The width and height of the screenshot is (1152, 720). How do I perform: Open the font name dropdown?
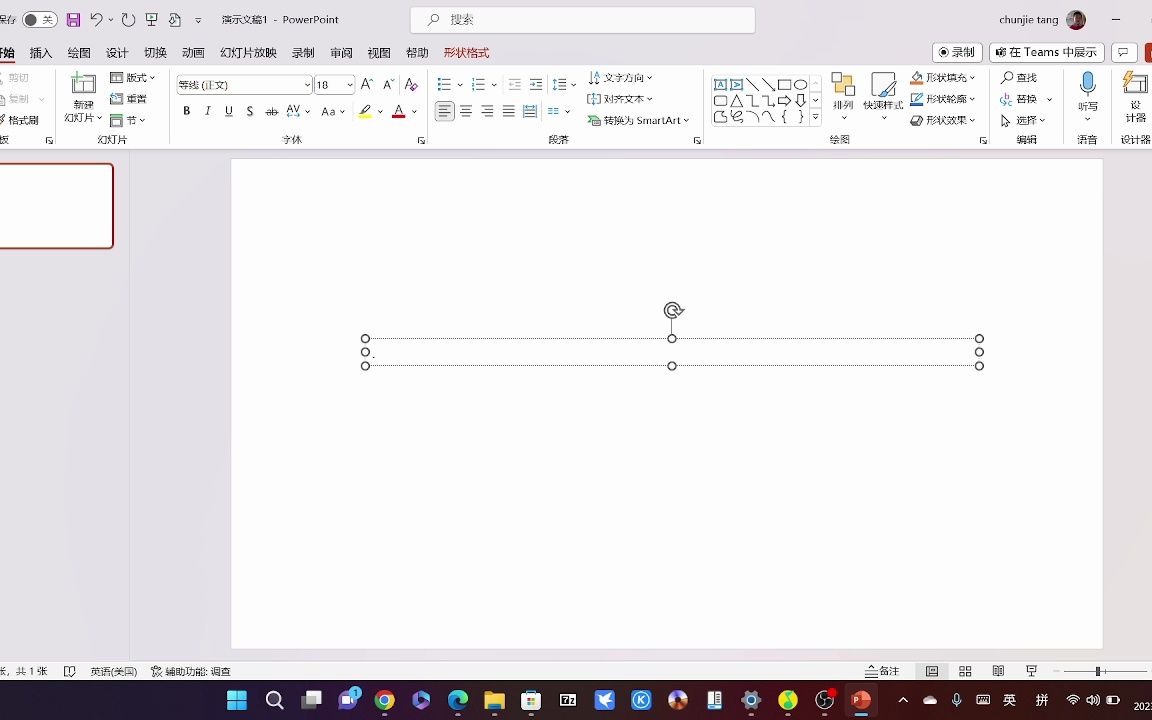[x=305, y=85]
